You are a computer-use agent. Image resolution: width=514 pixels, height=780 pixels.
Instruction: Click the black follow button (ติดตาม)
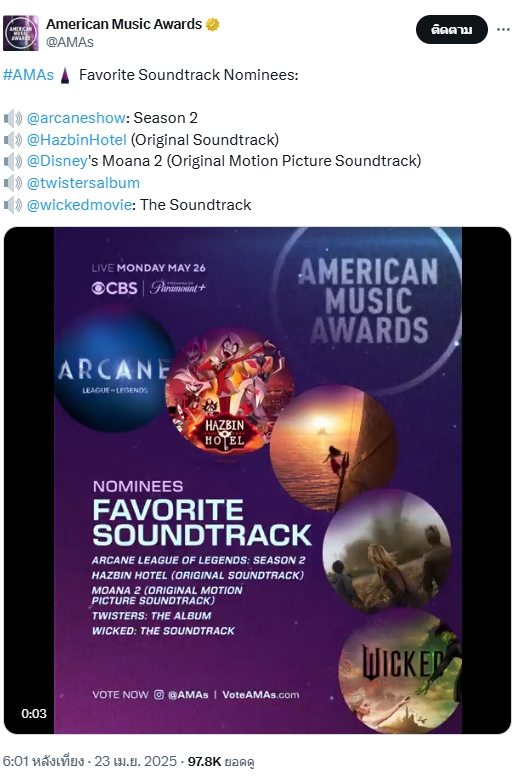pos(451,29)
